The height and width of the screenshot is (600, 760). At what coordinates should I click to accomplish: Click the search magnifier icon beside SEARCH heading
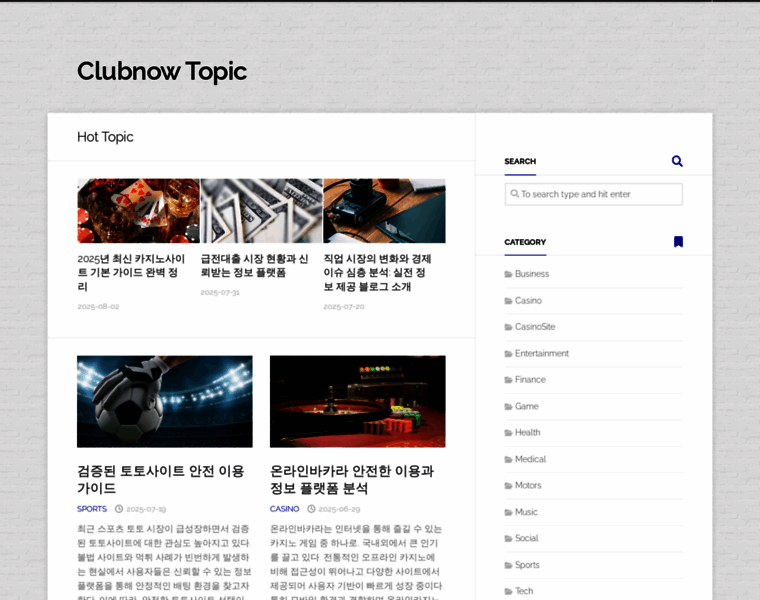677,161
